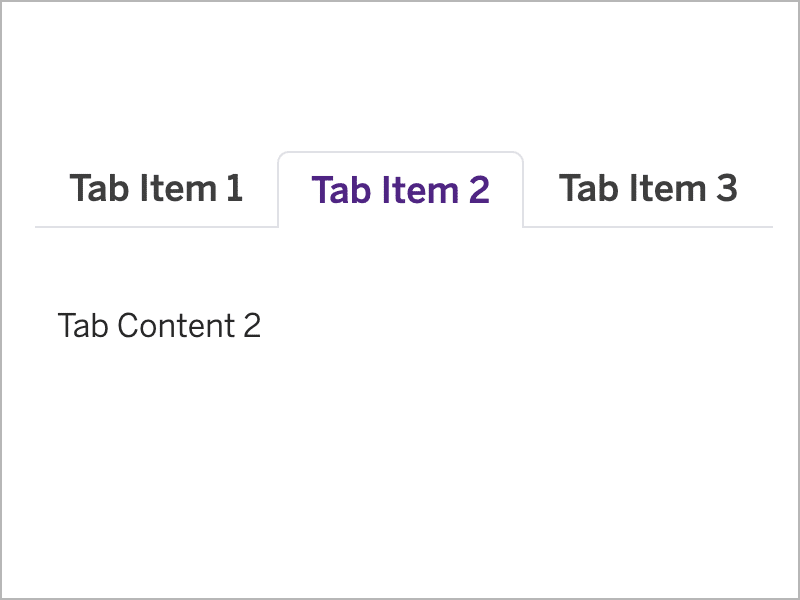Choose the leftmost tab, Tab Item 1
This screenshot has width=800, height=600.
[x=156, y=188]
